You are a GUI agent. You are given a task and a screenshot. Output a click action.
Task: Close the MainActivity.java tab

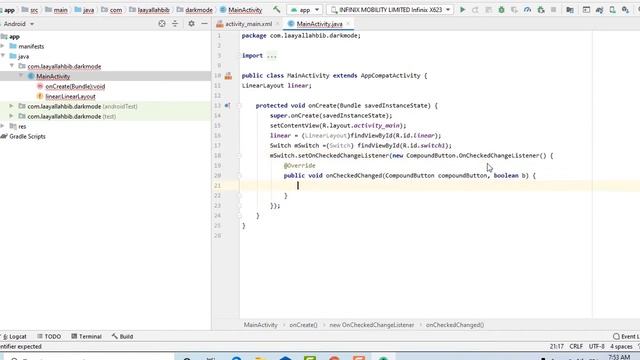click(x=348, y=24)
